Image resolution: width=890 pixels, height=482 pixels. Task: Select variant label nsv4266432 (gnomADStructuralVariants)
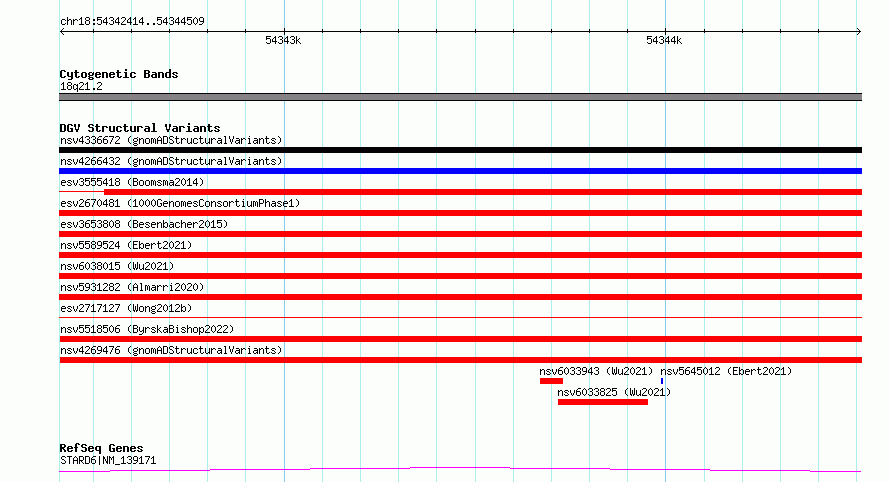[171, 161]
